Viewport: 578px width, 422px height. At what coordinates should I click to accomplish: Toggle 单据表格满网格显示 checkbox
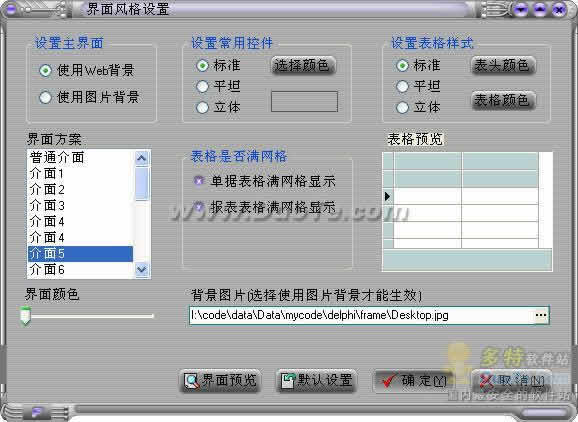[x=199, y=181]
